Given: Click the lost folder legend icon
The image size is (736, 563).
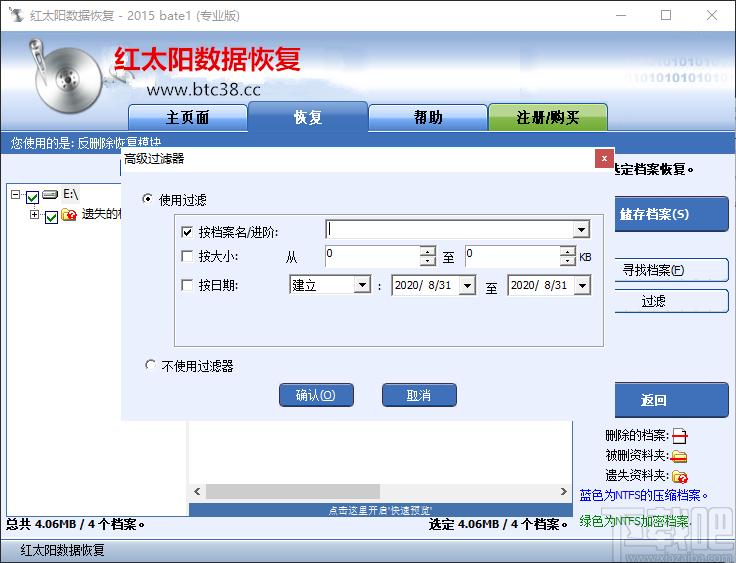Looking at the screenshot, I should tap(679, 477).
